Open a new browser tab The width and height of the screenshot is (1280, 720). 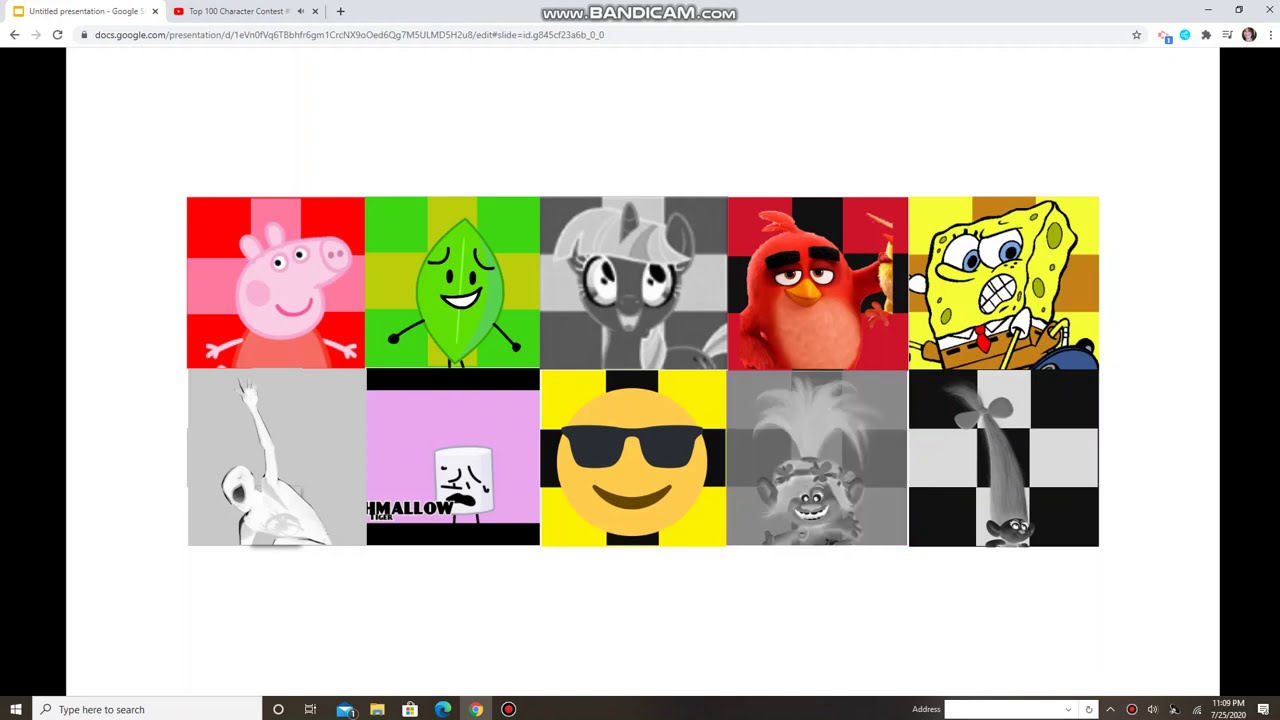coord(340,11)
